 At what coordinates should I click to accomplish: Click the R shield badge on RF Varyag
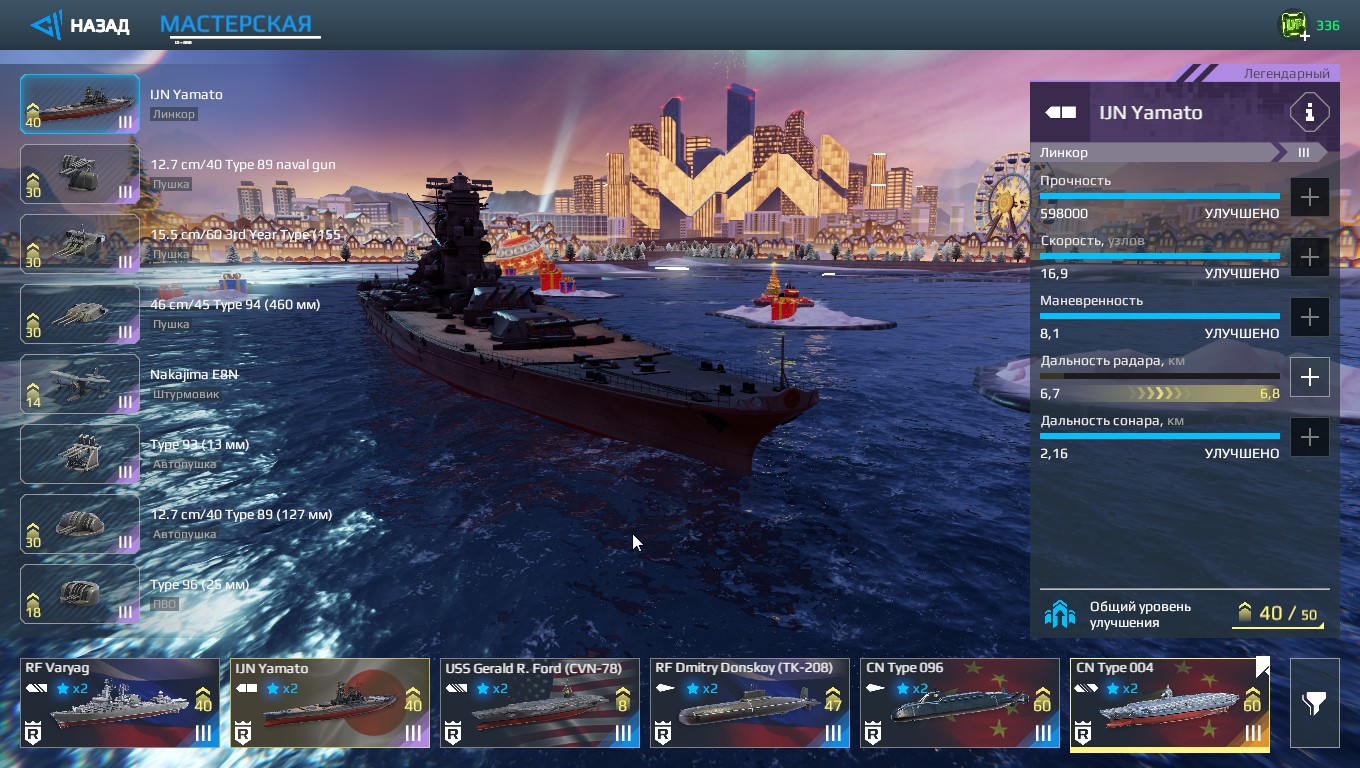point(33,734)
